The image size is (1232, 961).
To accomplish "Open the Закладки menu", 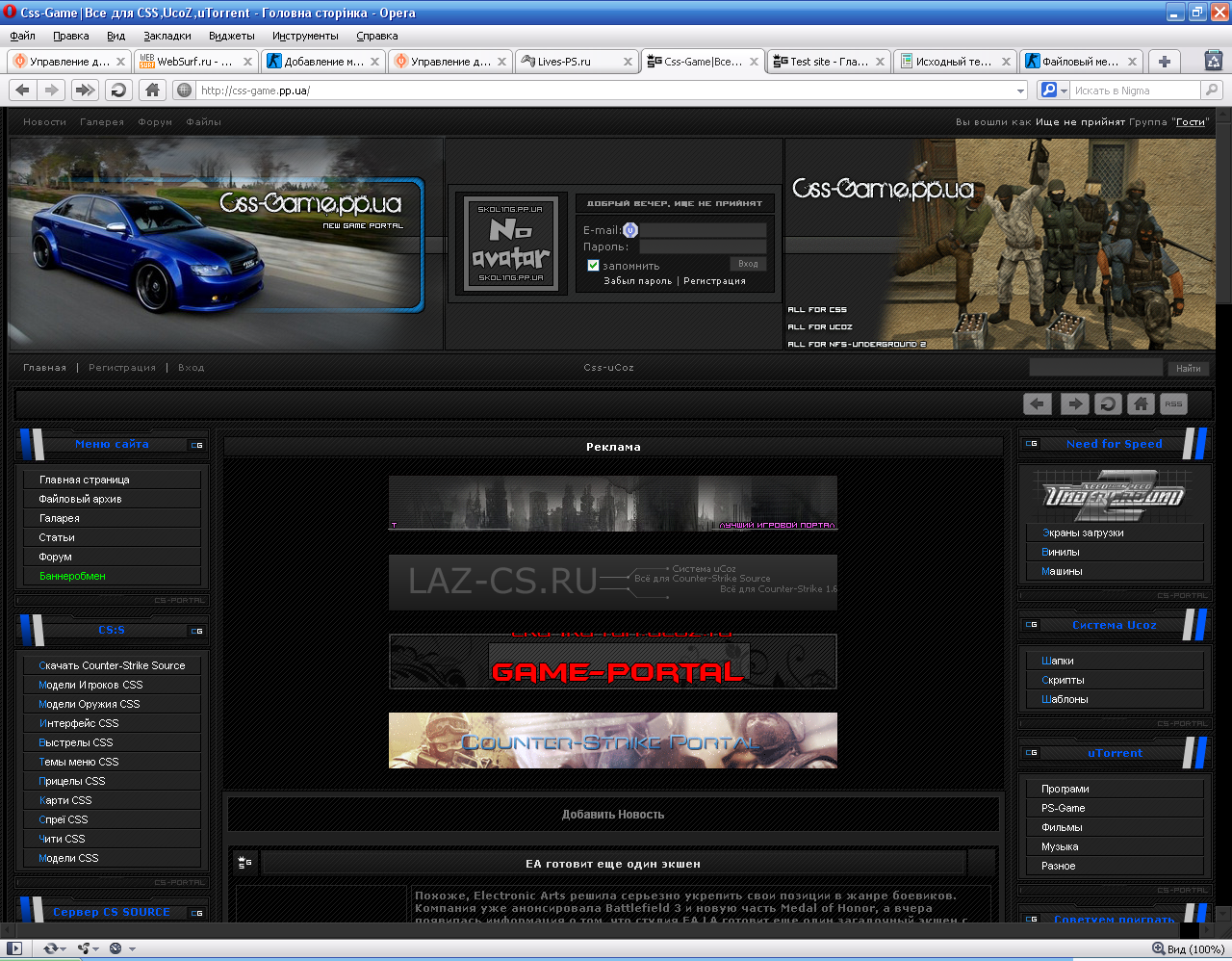I will click(167, 36).
